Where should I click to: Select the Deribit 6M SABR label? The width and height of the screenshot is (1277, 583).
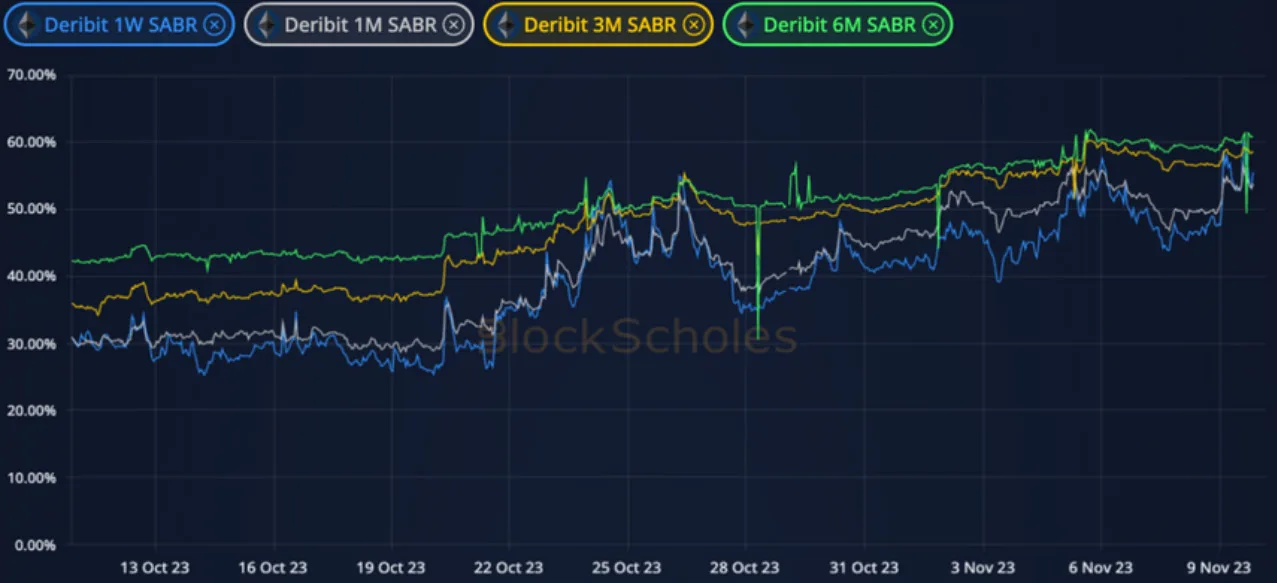click(x=839, y=25)
